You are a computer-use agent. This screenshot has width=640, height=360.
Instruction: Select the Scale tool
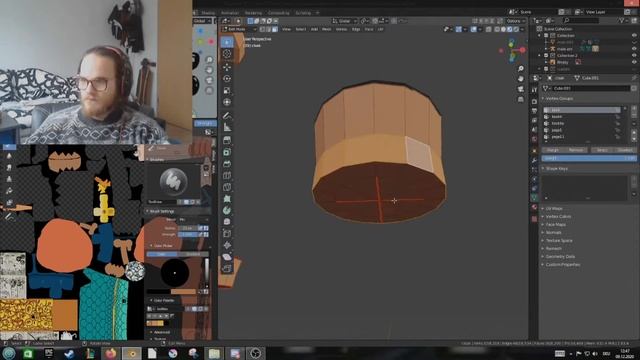pos(227,90)
